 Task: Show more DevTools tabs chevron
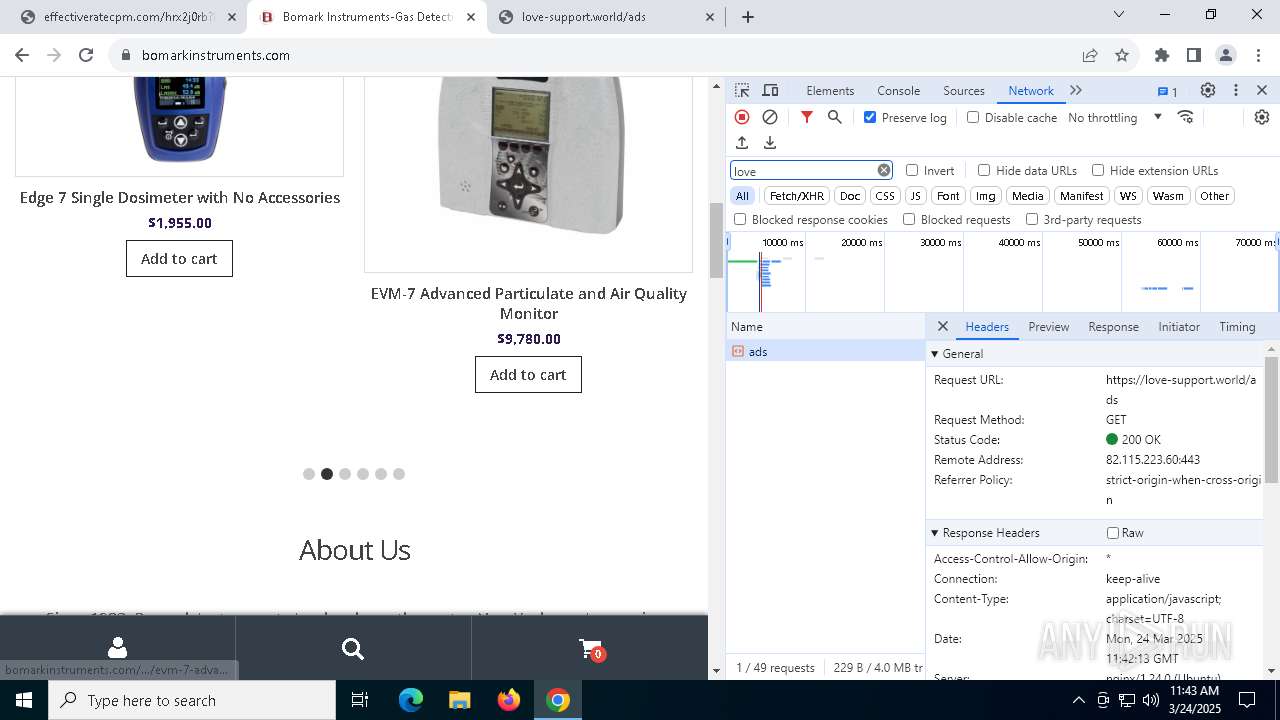click(1076, 90)
